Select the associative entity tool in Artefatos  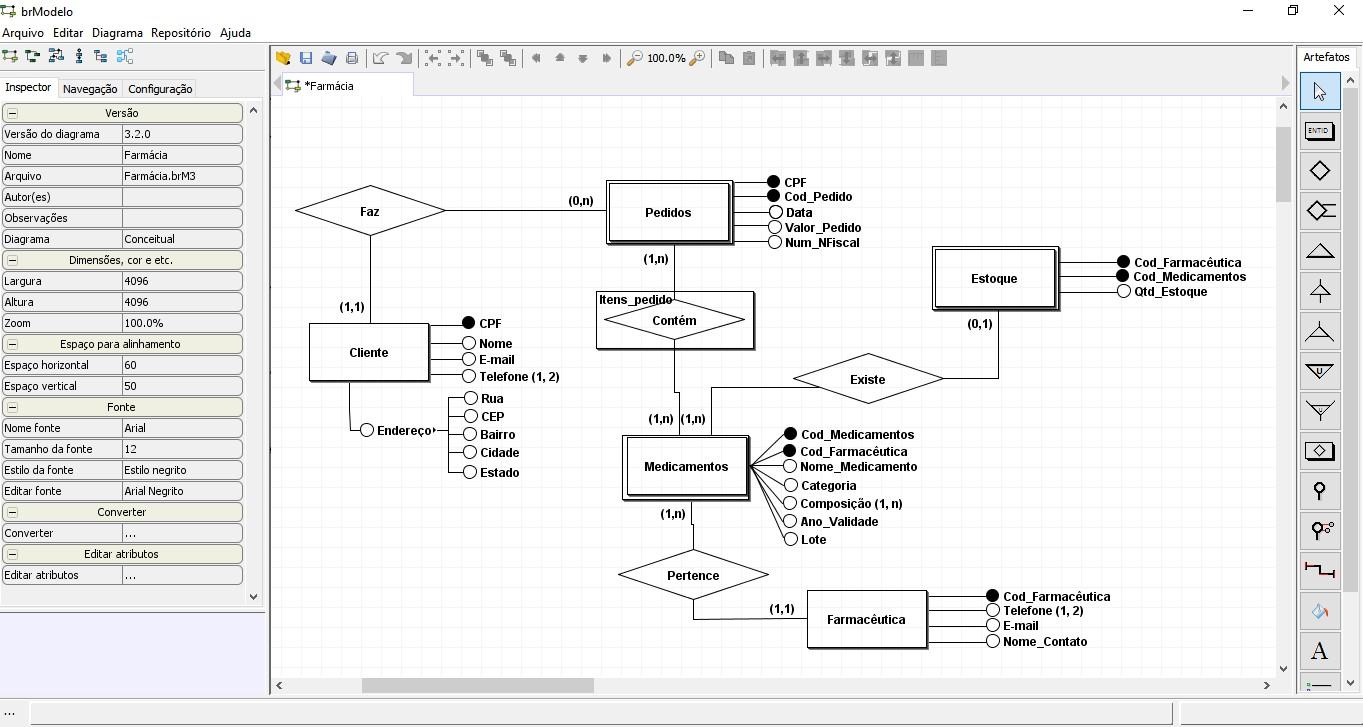click(1319, 451)
